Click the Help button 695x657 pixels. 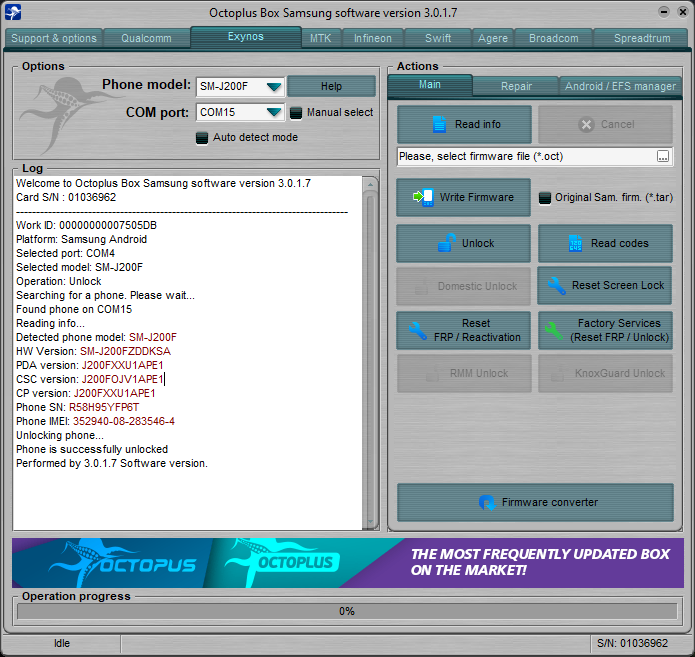tap(331, 86)
